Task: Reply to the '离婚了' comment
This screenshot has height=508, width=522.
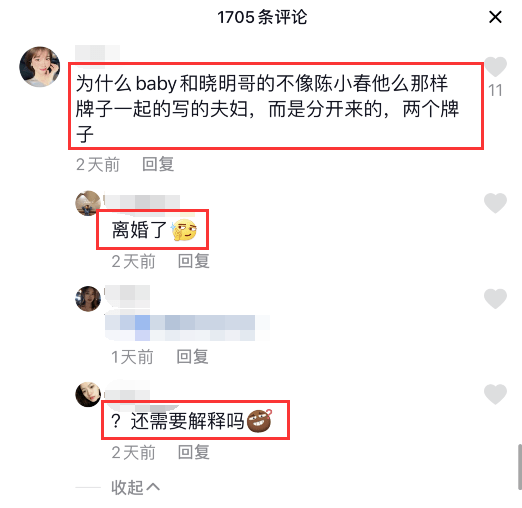Action: [x=194, y=261]
